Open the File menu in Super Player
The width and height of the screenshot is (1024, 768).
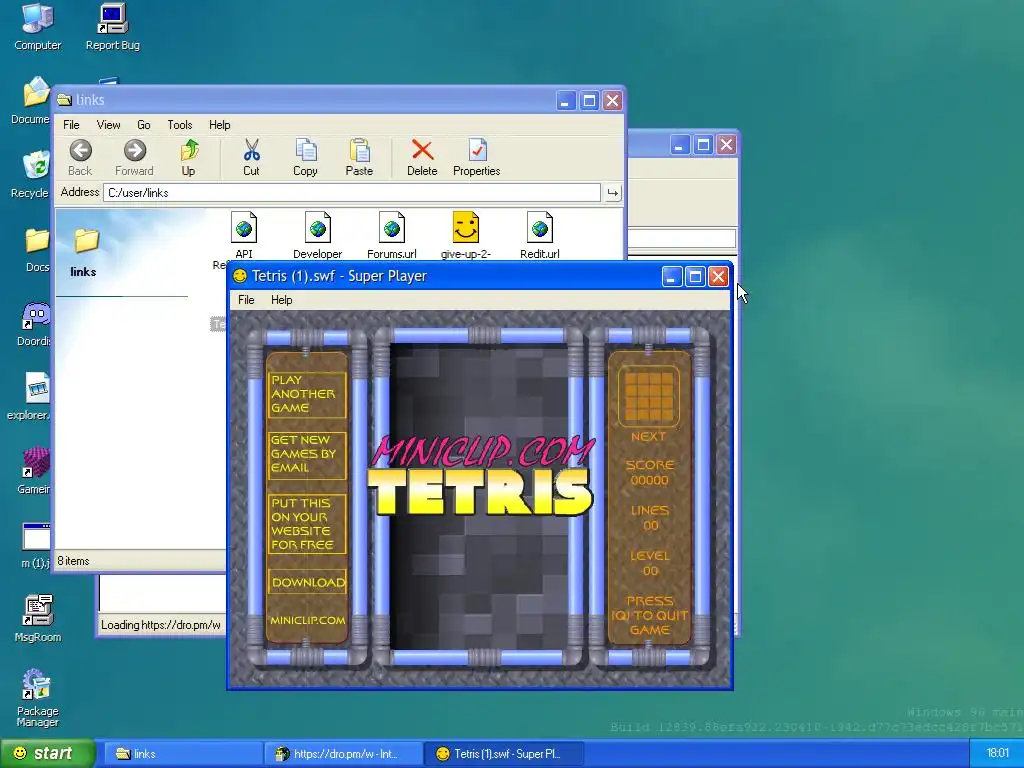(x=246, y=300)
